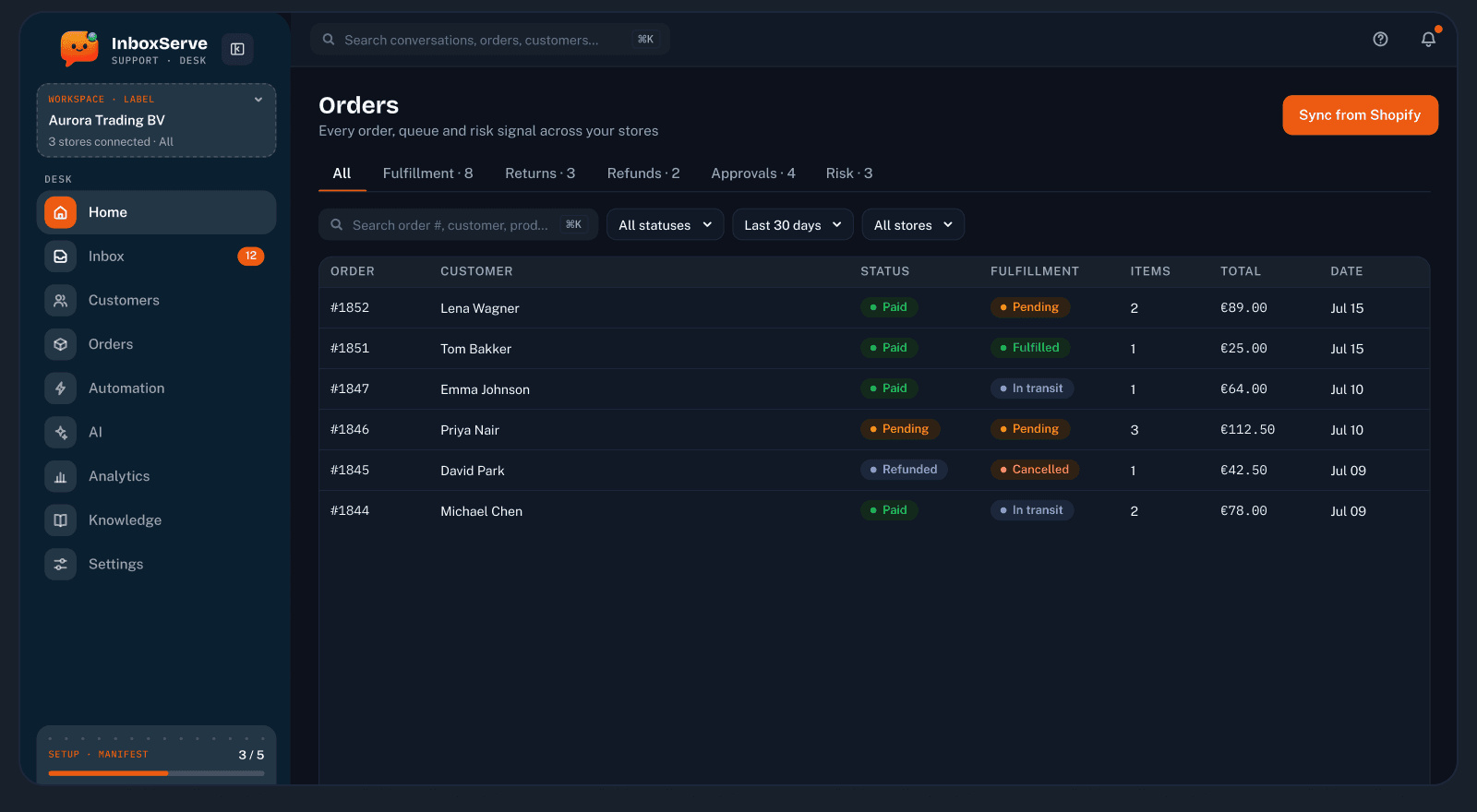Click the Setup Manifest progress bar
This screenshot has width=1477, height=812.
click(156, 773)
